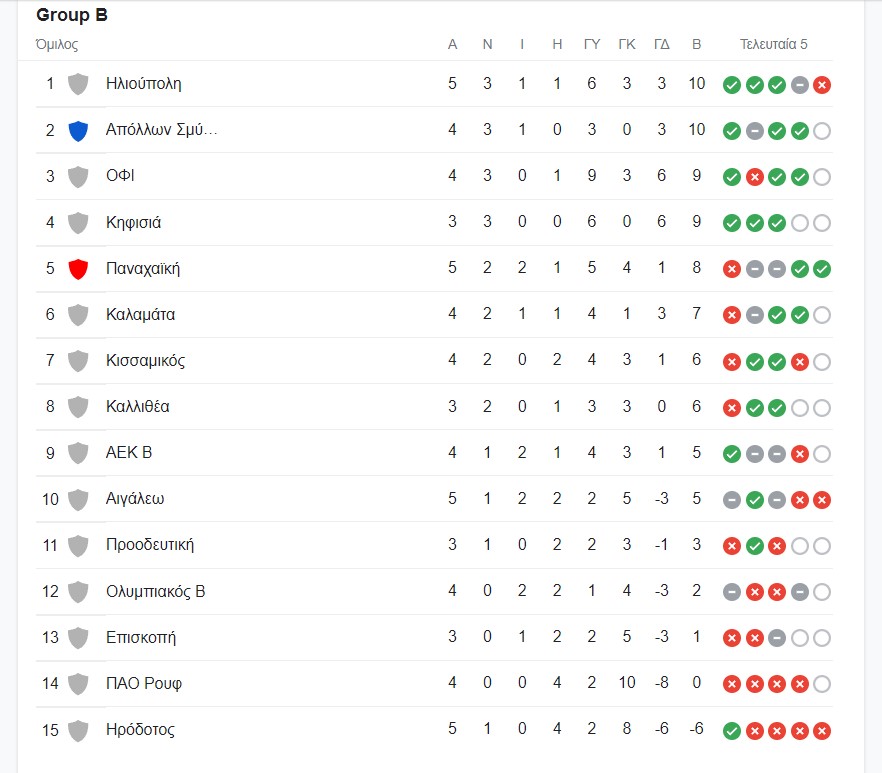The width and height of the screenshot is (882, 773).
Task: Click the shield icon beside Καλαμάτα
Action: coord(78,314)
